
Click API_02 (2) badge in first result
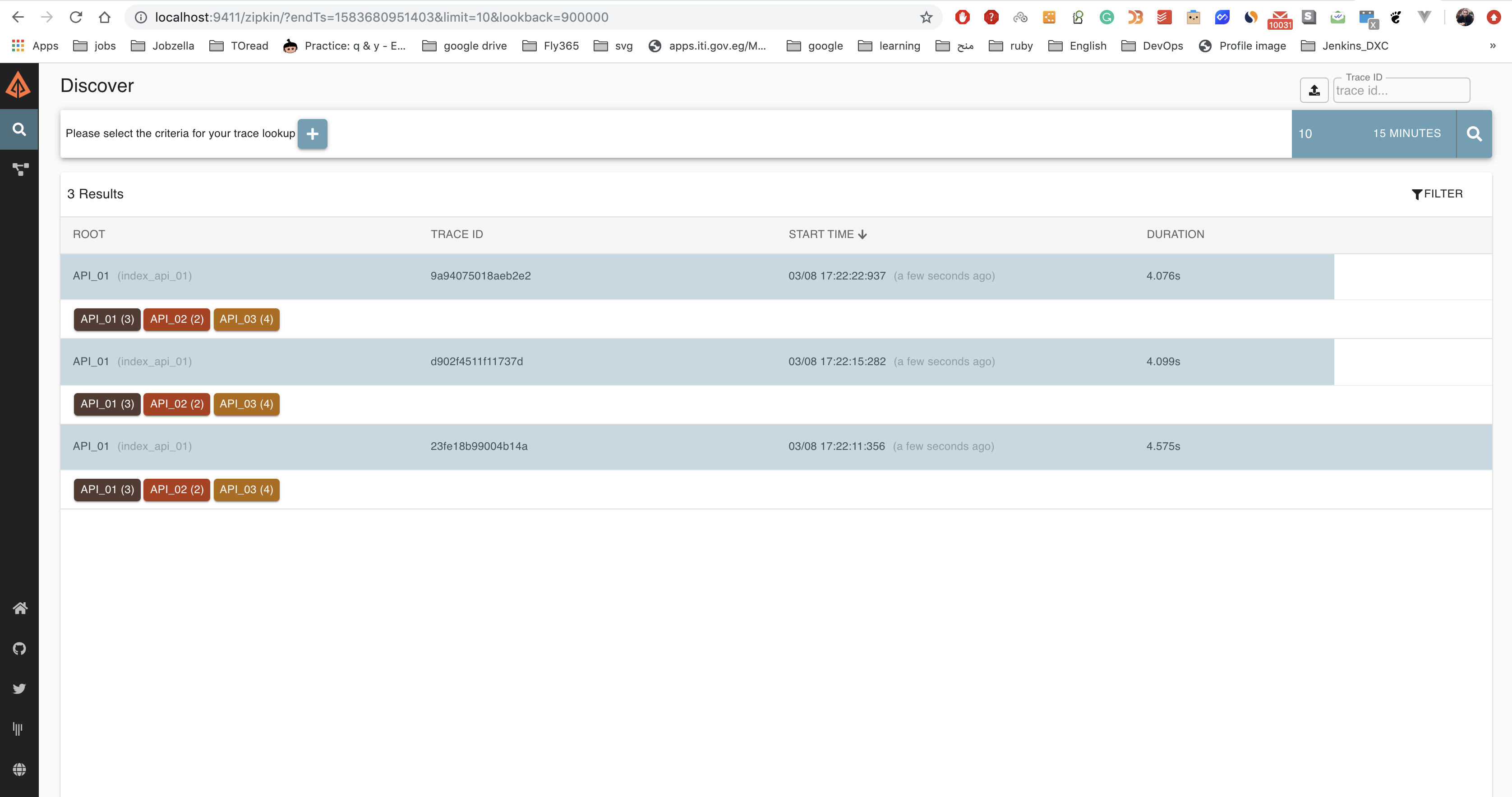(x=177, y=319)
